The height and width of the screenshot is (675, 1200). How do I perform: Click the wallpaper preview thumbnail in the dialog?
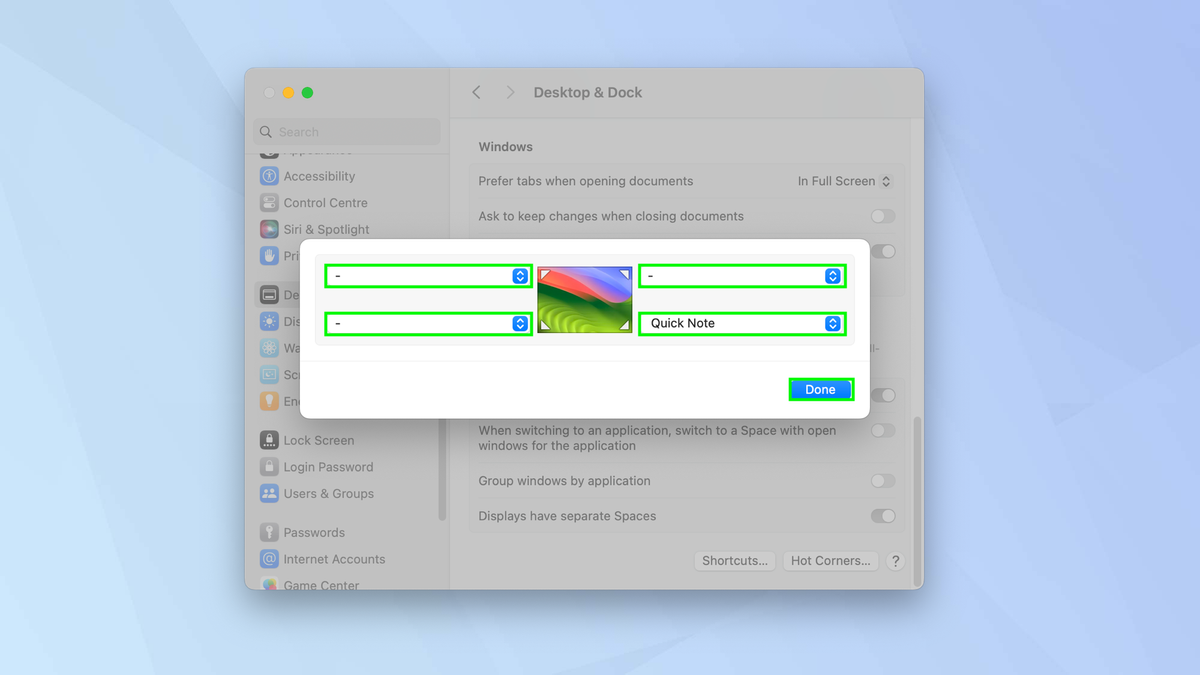tap(584, 299)
